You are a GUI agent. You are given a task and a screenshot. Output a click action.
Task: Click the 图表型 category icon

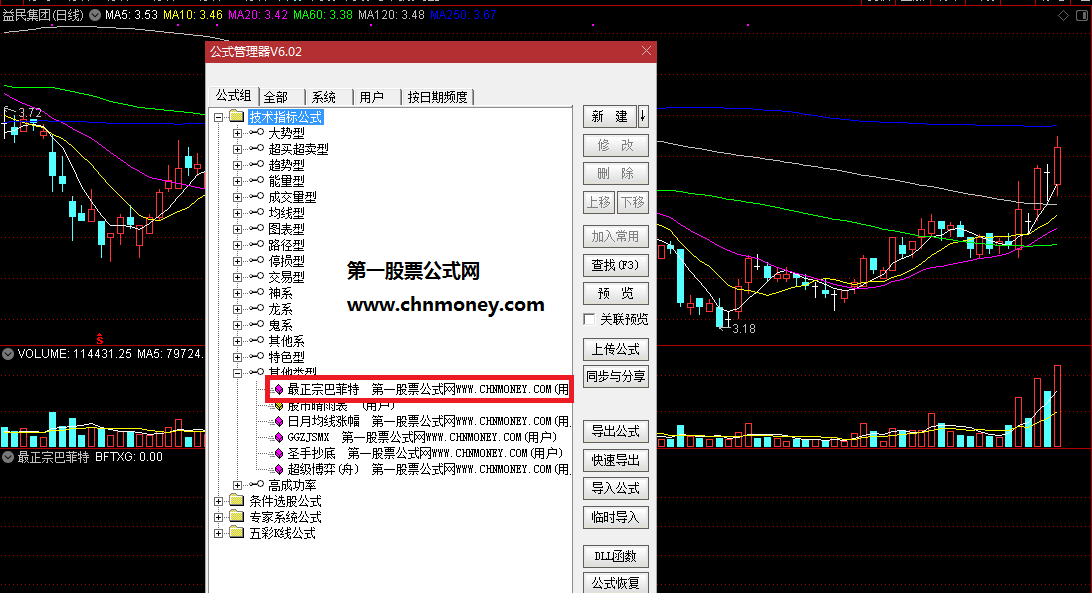[256, 229]
